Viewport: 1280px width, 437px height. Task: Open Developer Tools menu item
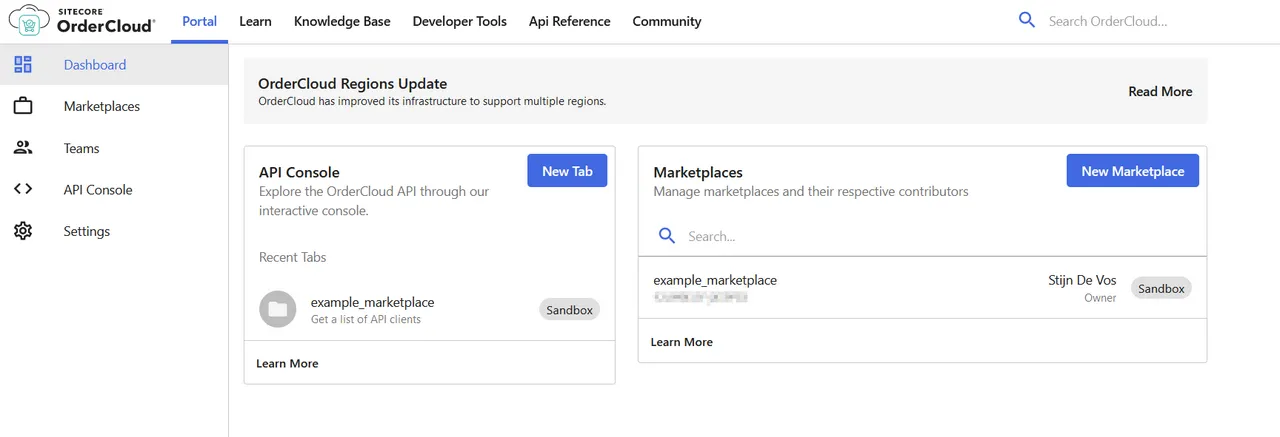(x=460, y=21)
